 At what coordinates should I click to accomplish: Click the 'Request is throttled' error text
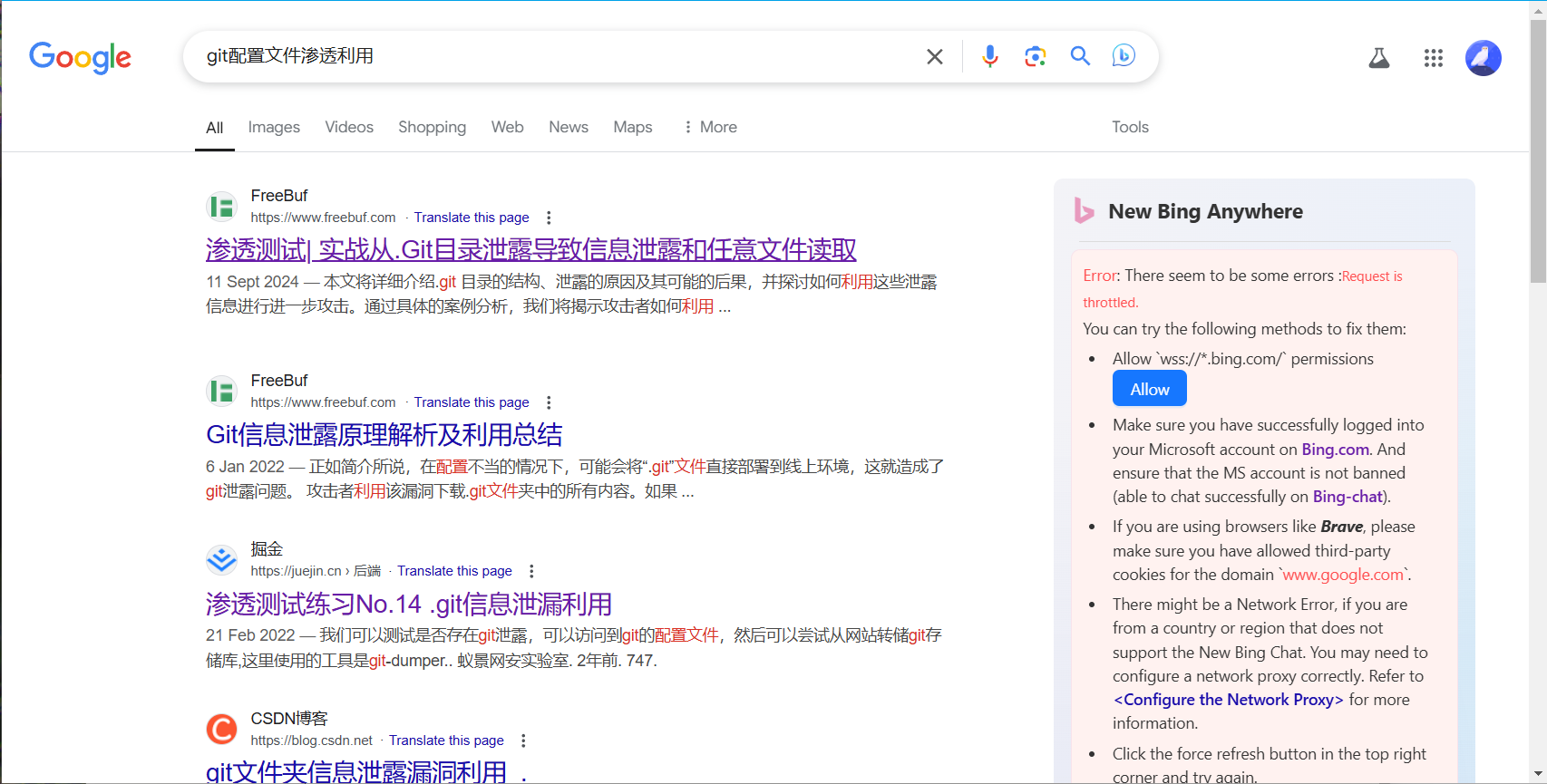1242,289
